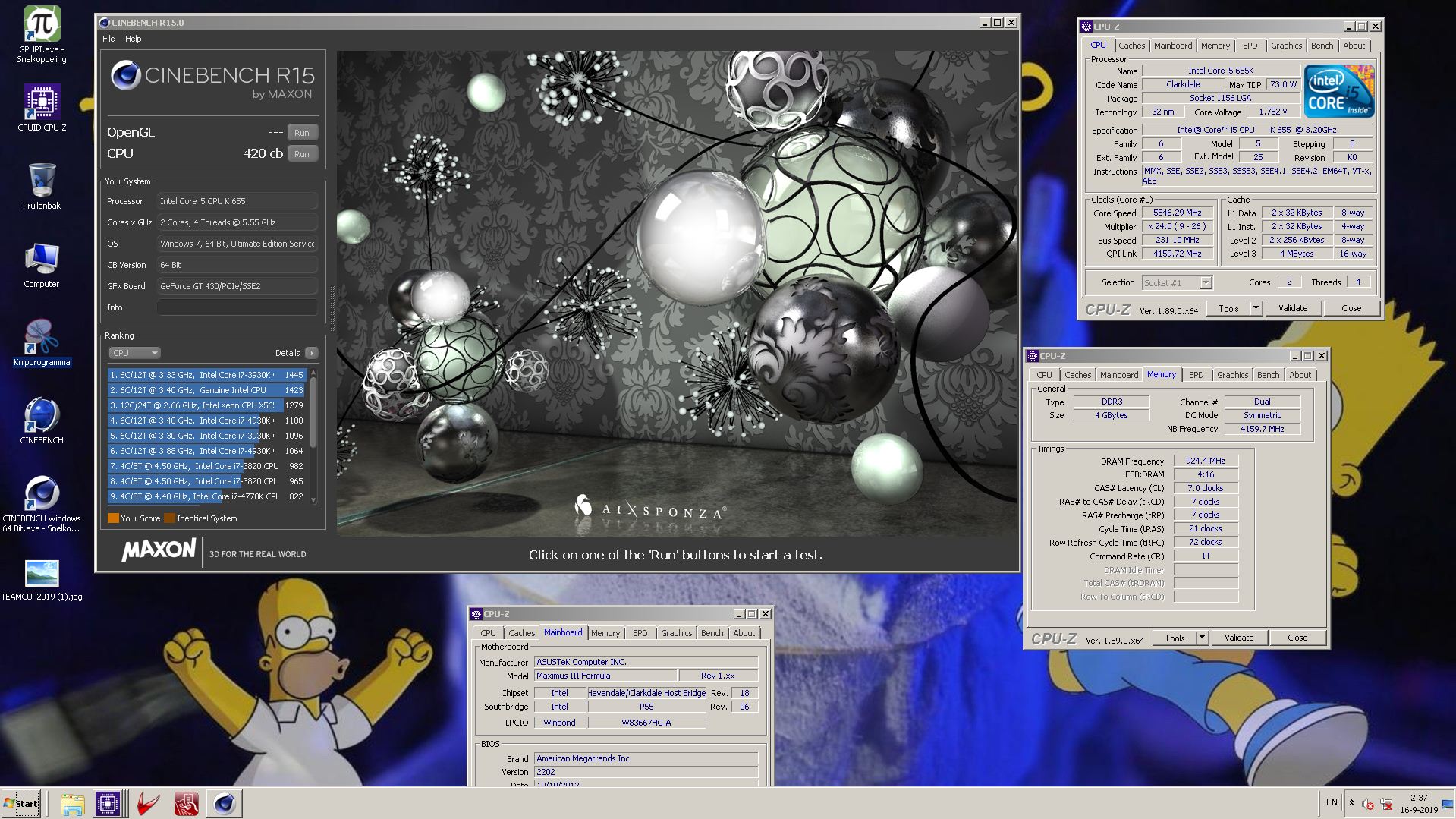Click the ranking list vertical scrollbar
The height and width of the screenshot is (819, 1456).
tap(313, 436)
